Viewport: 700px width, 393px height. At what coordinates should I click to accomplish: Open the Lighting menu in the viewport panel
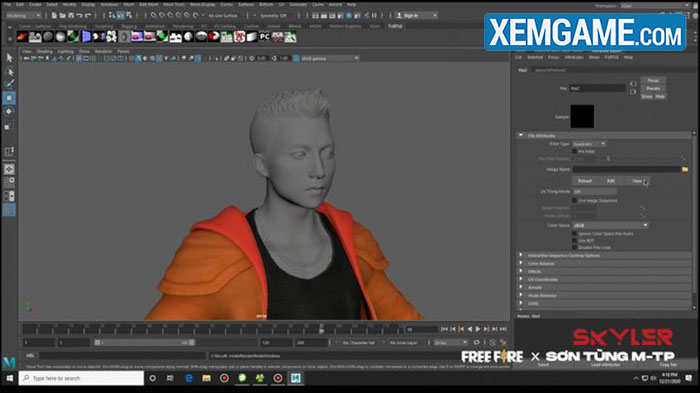66,51
